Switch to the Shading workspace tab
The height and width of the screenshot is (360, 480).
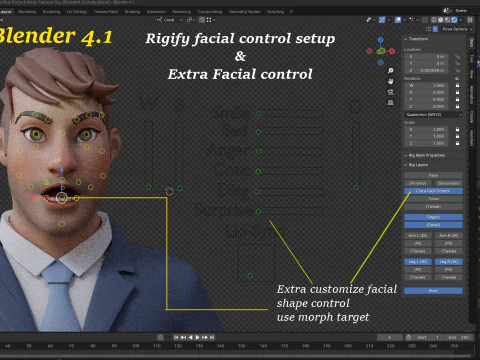(132, 12)
